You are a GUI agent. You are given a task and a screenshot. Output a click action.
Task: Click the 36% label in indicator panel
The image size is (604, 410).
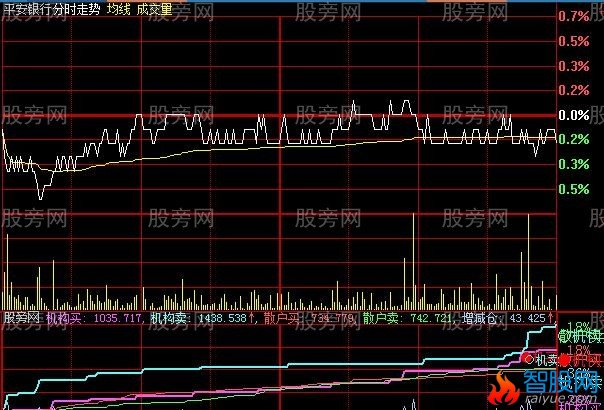(x=579, y=373)
